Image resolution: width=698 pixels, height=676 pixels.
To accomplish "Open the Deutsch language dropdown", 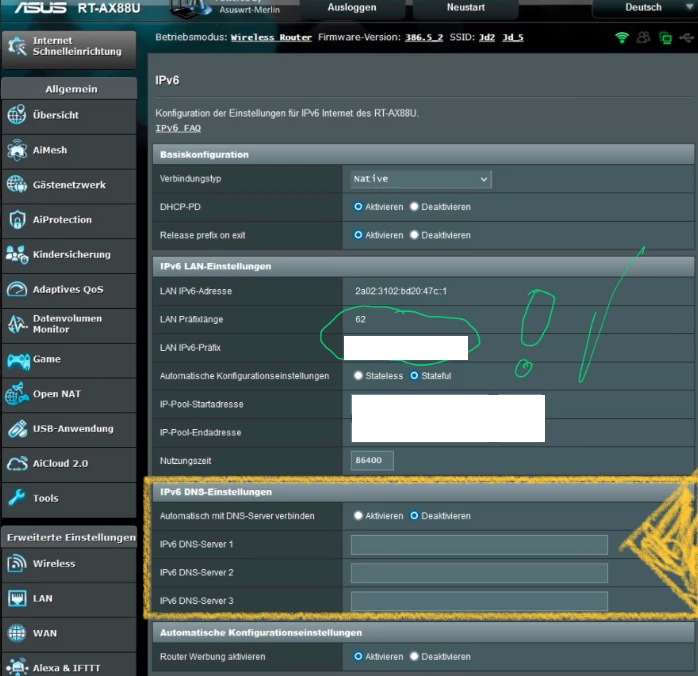I will pos(645,8).
